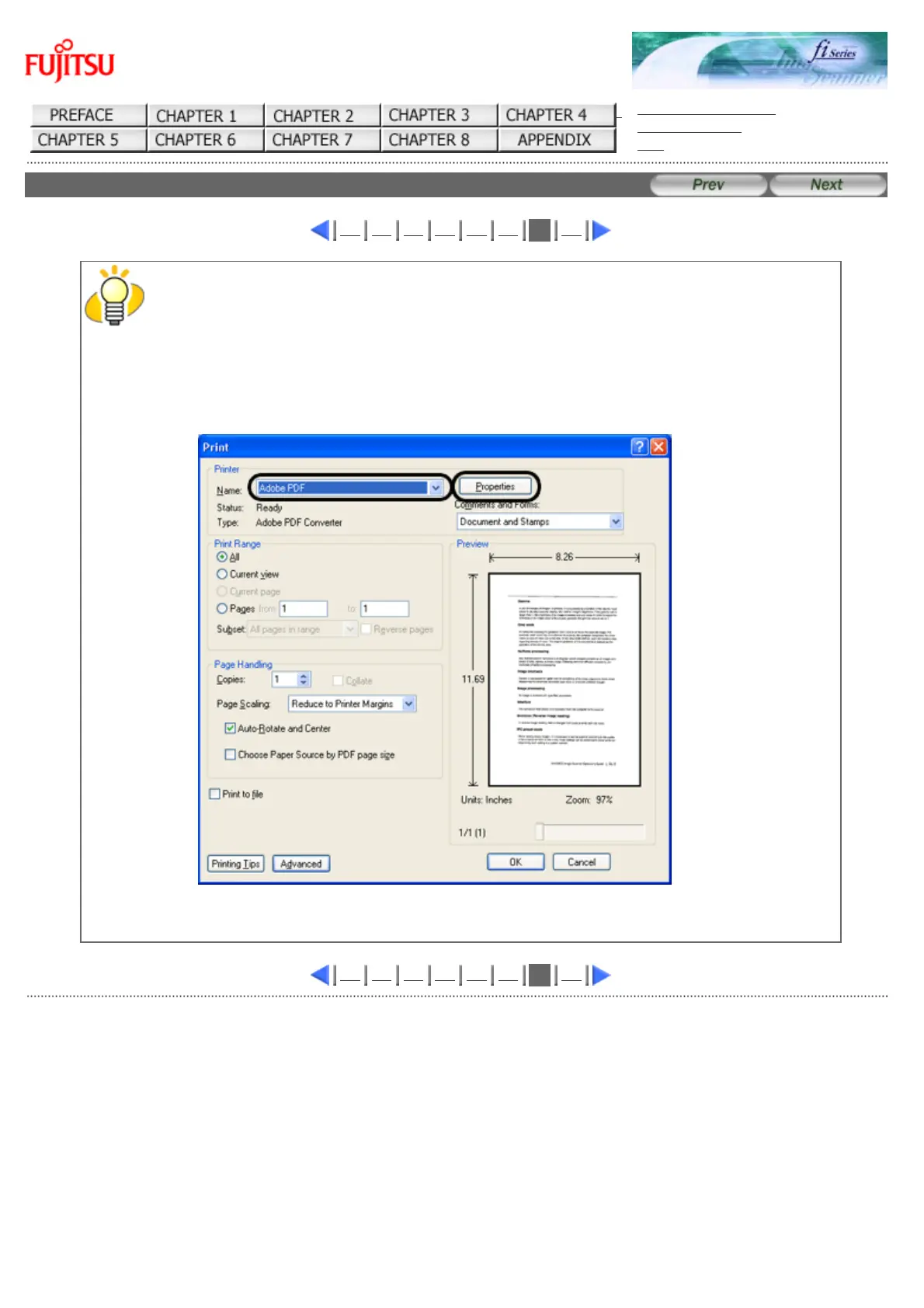
Task: Click the Advanced button
Action: click(x=301, y=864)
